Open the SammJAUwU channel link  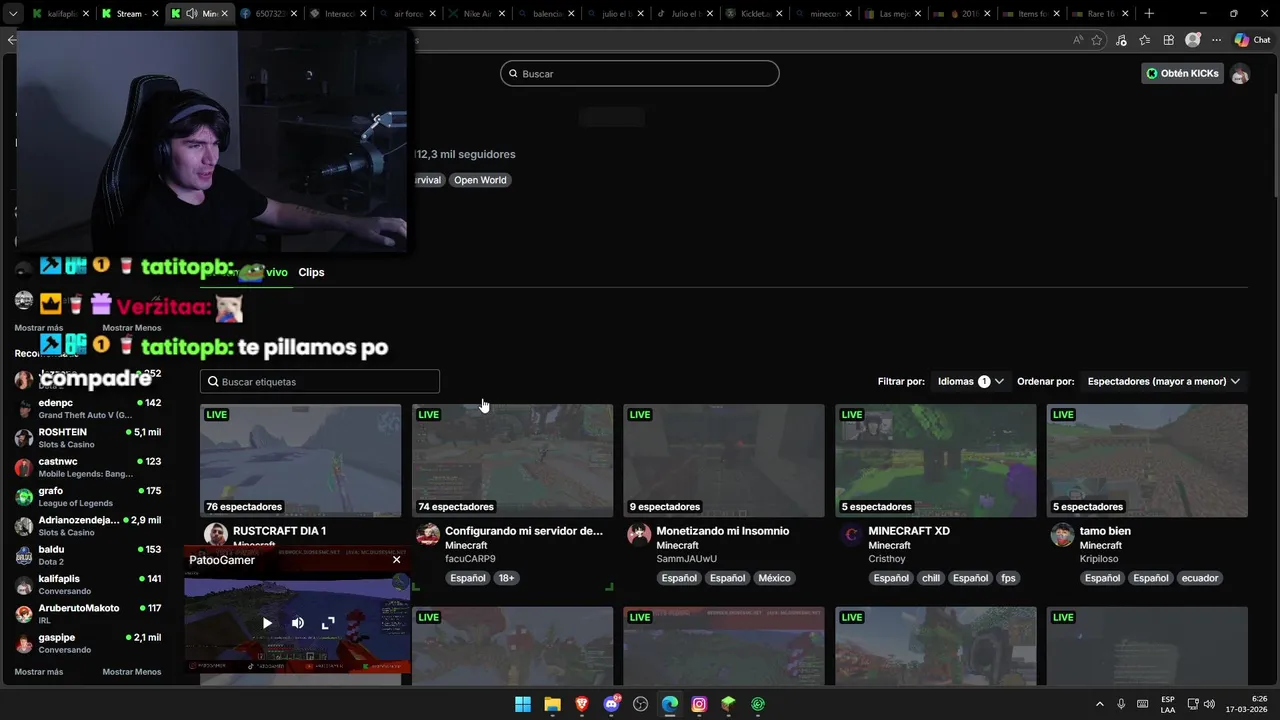click(686, 559)
